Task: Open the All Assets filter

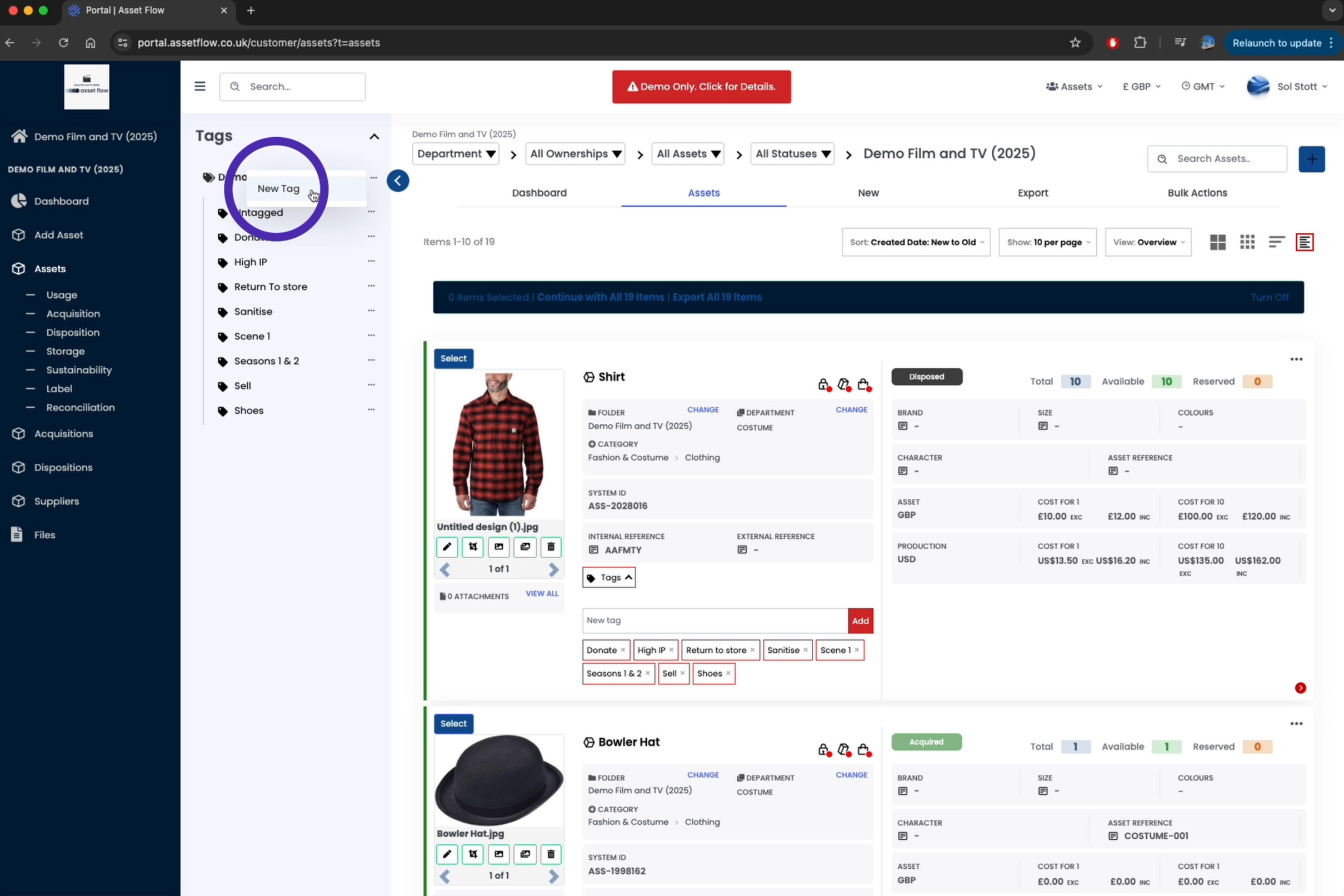Action: point(687,154)
